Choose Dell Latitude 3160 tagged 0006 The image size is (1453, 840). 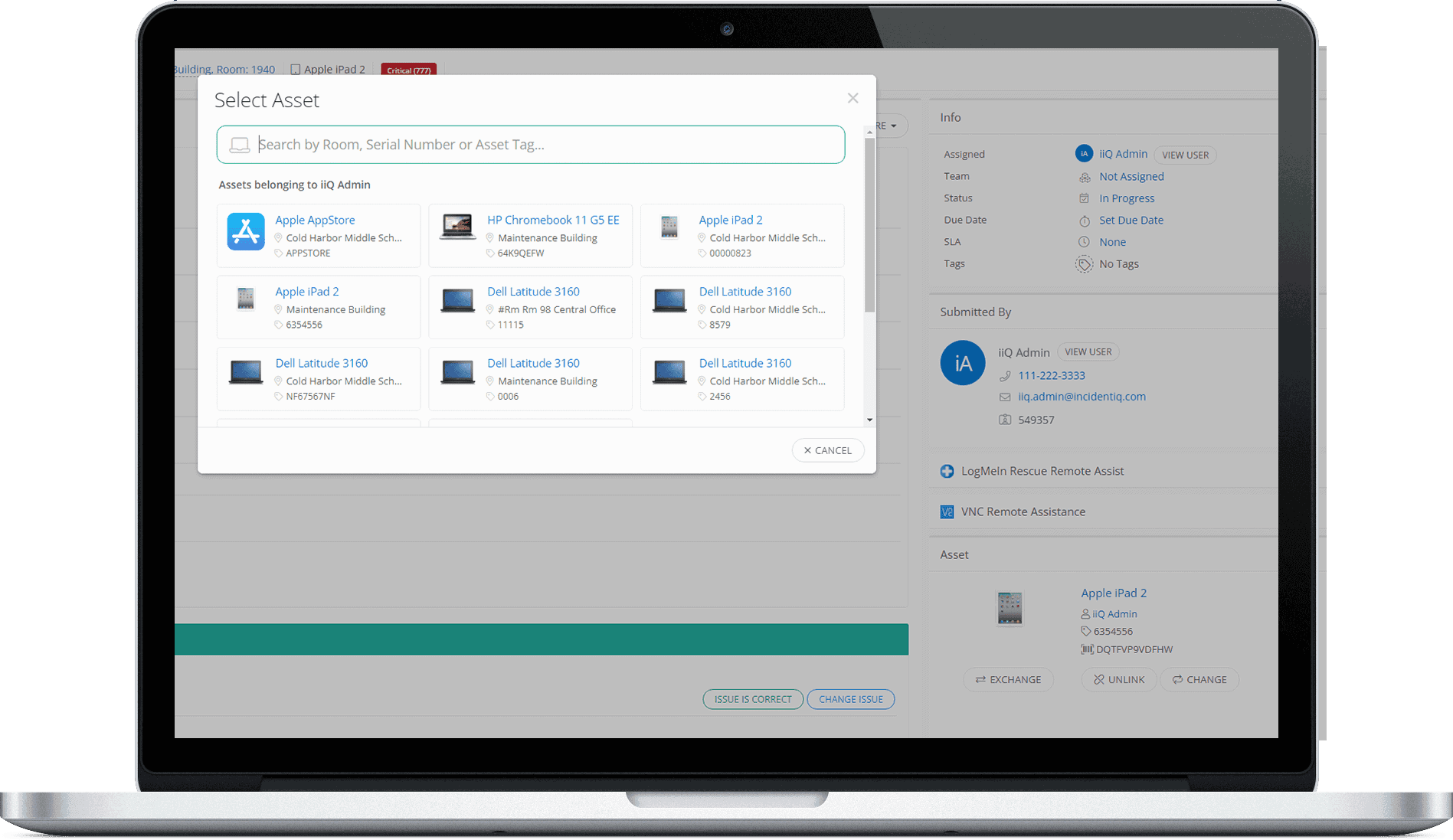pyautogui.click(x=530, y=379)
